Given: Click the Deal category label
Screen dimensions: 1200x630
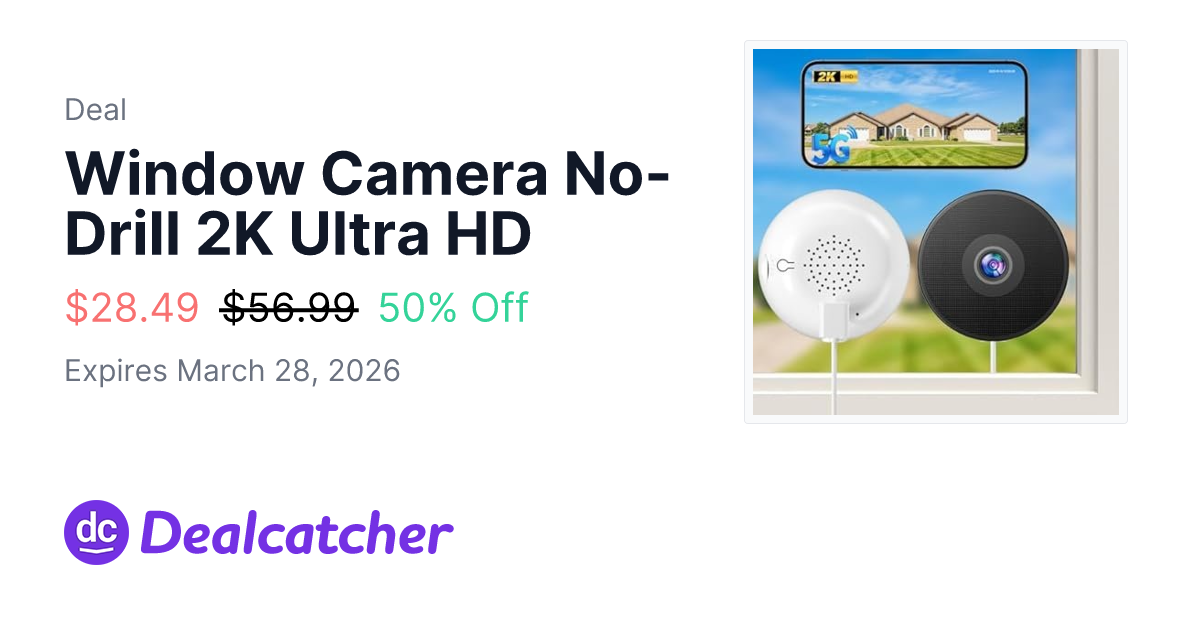Looking at the screenshot, I should (x=95, y=110).
